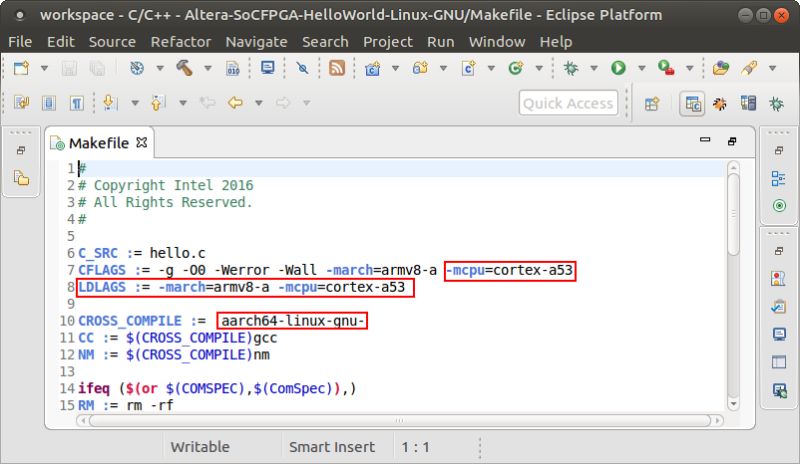The image size is (800, 464).
Task: Click the New C++ Class icon
Action: (516, 68)
